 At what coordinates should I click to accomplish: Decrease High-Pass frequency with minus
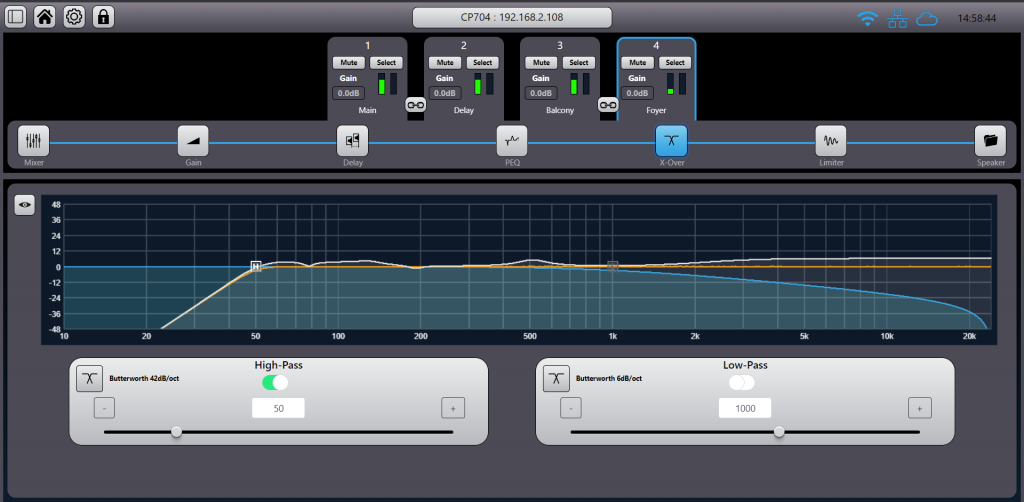(x=104, y=408)
